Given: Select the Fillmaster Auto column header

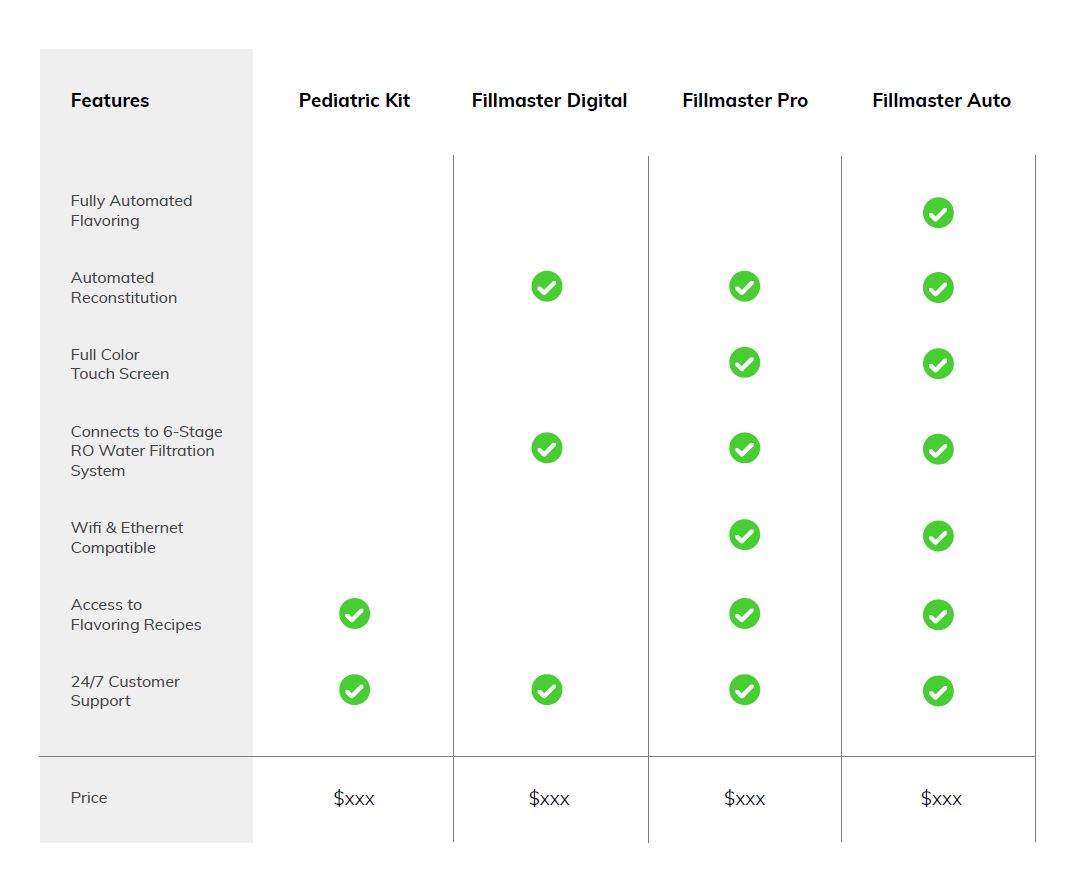Looking at the screenshot, I should pos(941,101).
